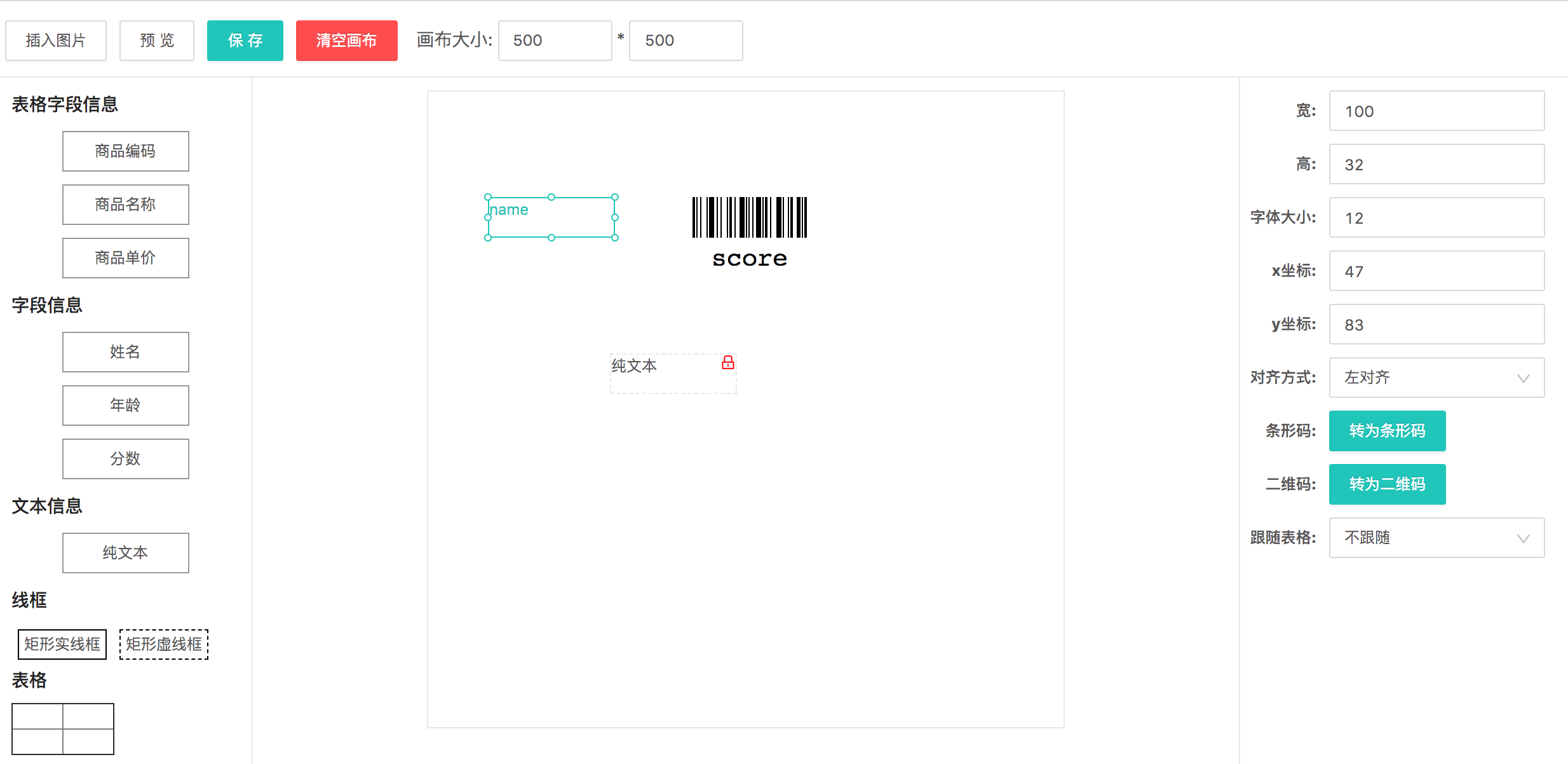Click the 转为条形码 button
The image size is (1568, 764).
1387,431
